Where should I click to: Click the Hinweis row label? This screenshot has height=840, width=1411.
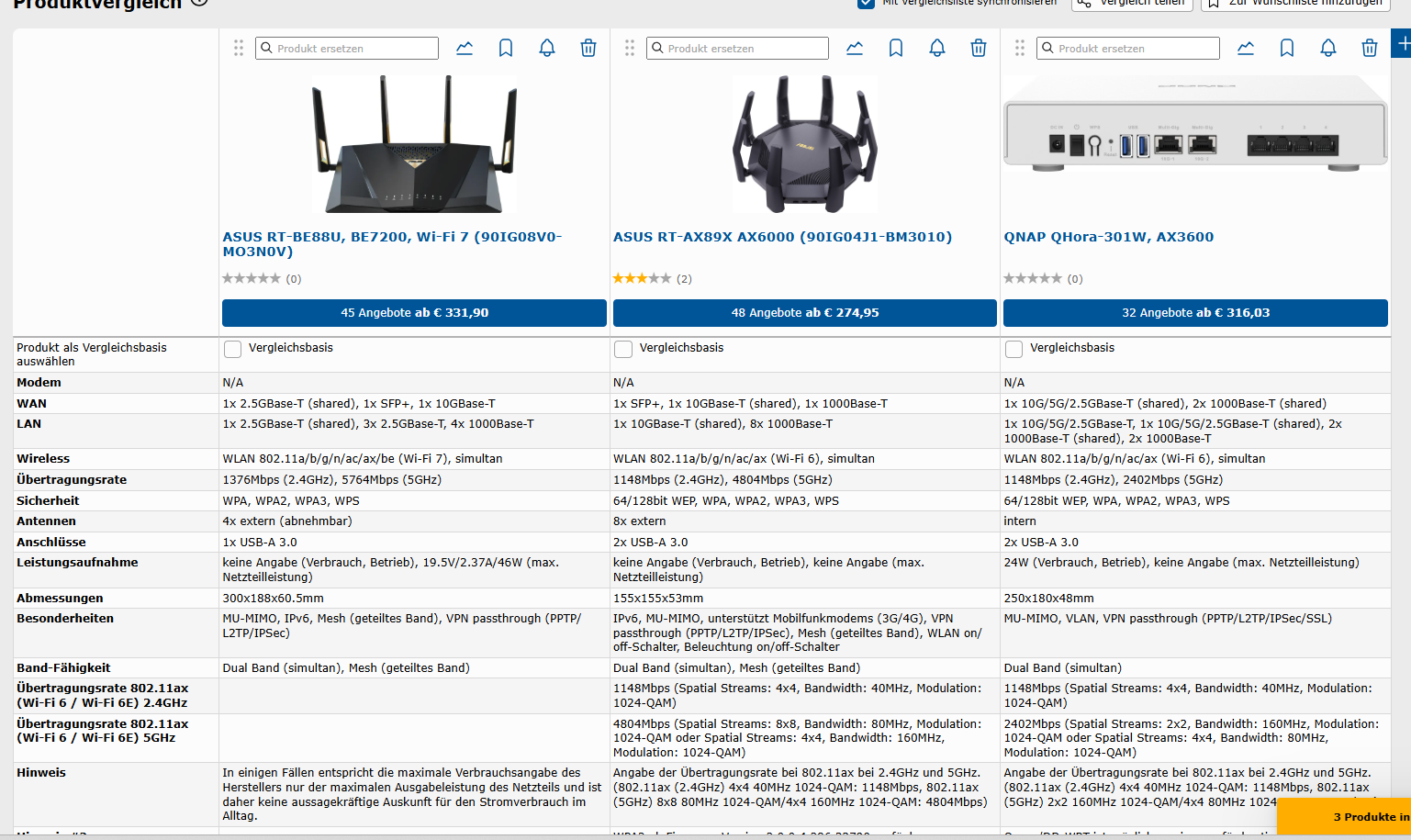[x=41, y=773]
